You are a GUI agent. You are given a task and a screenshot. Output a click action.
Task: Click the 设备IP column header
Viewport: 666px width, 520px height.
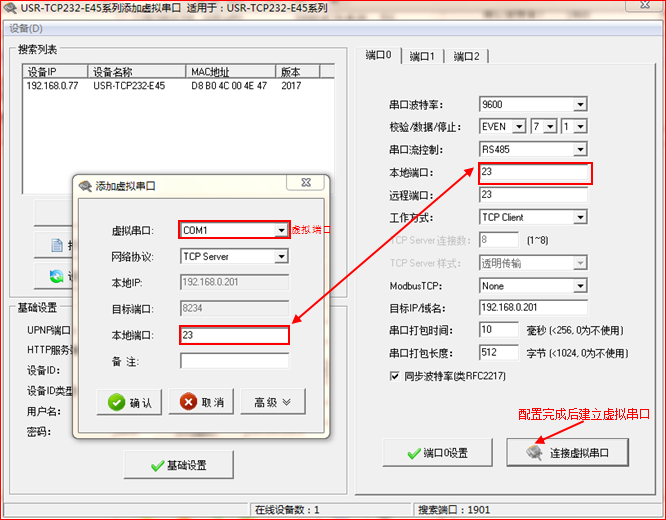[55, 71]
